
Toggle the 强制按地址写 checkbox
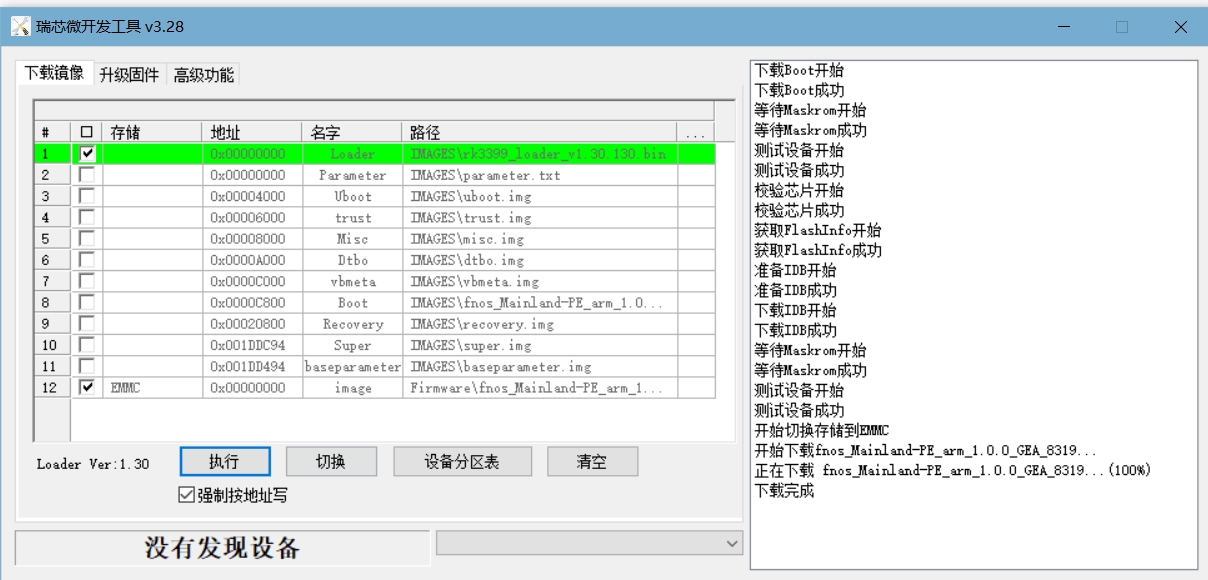(x=186, y=495)
